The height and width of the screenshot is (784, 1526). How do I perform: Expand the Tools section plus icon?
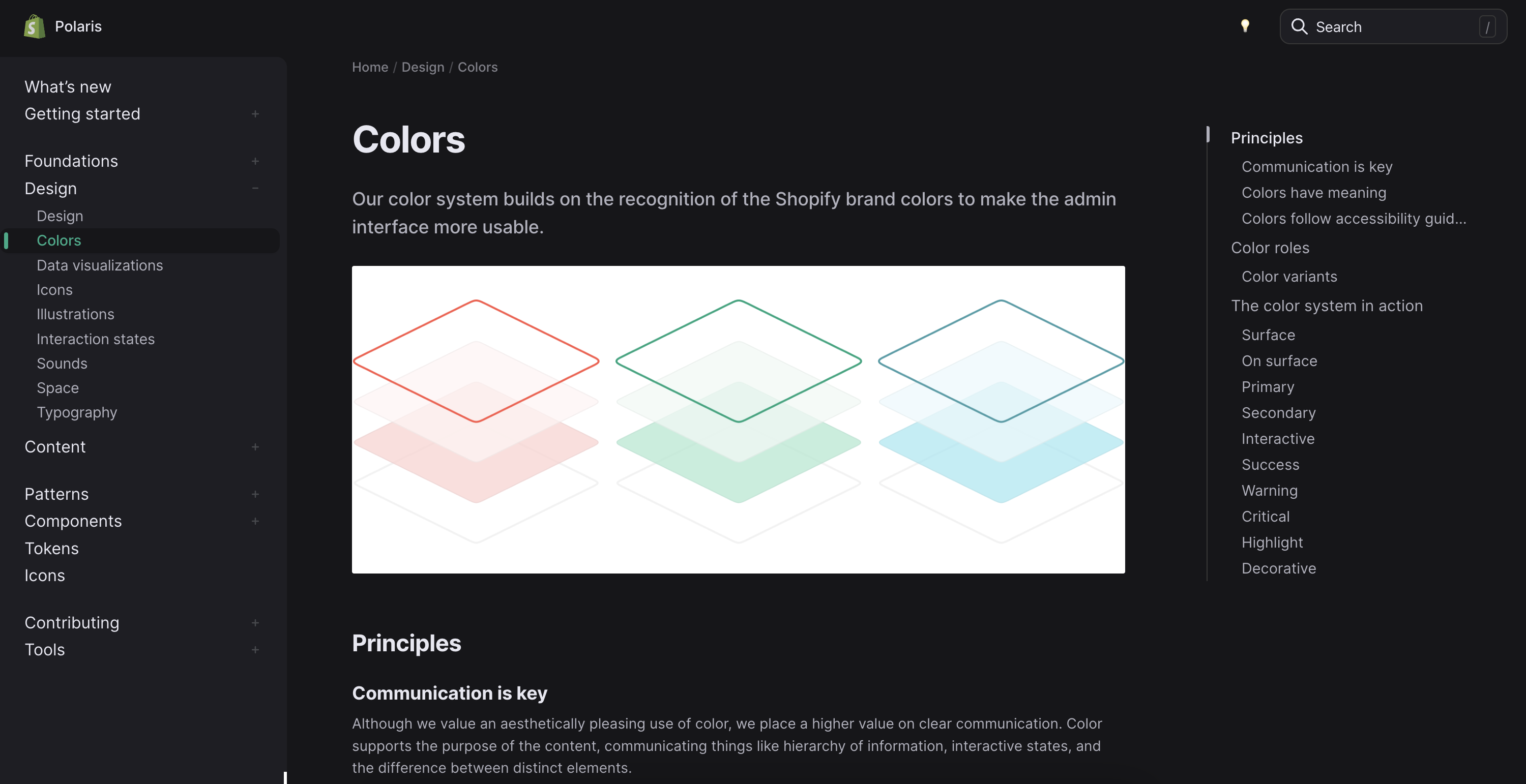pos(255,650)
